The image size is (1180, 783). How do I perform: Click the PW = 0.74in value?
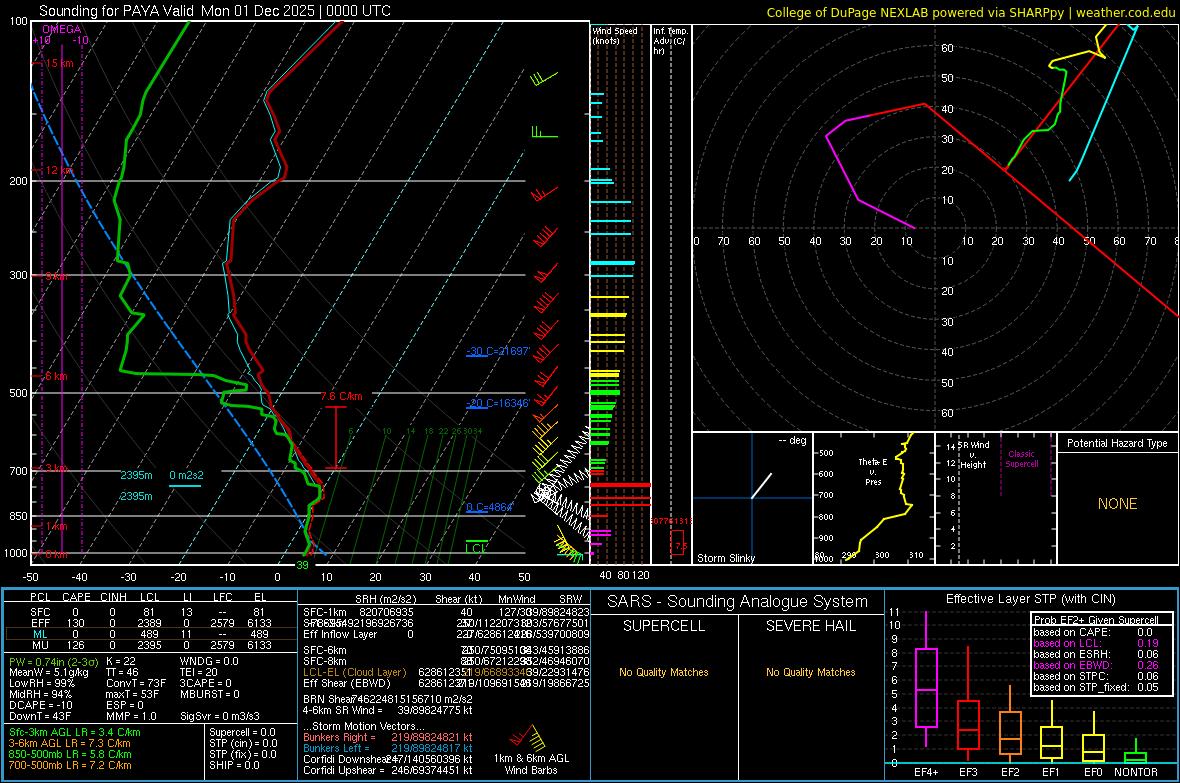(53, 661)
